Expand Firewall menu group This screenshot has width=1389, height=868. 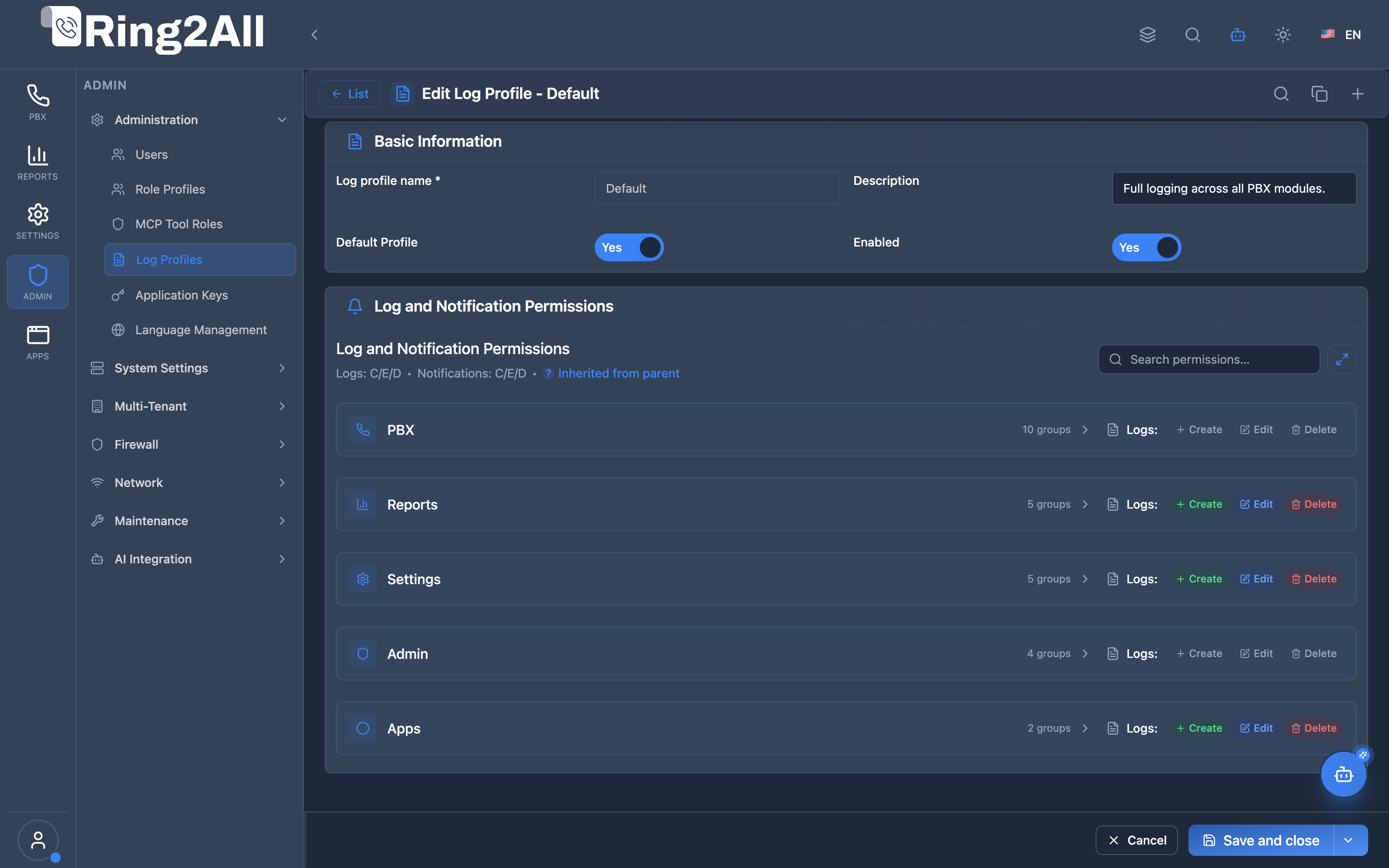[x=189, y=444]
